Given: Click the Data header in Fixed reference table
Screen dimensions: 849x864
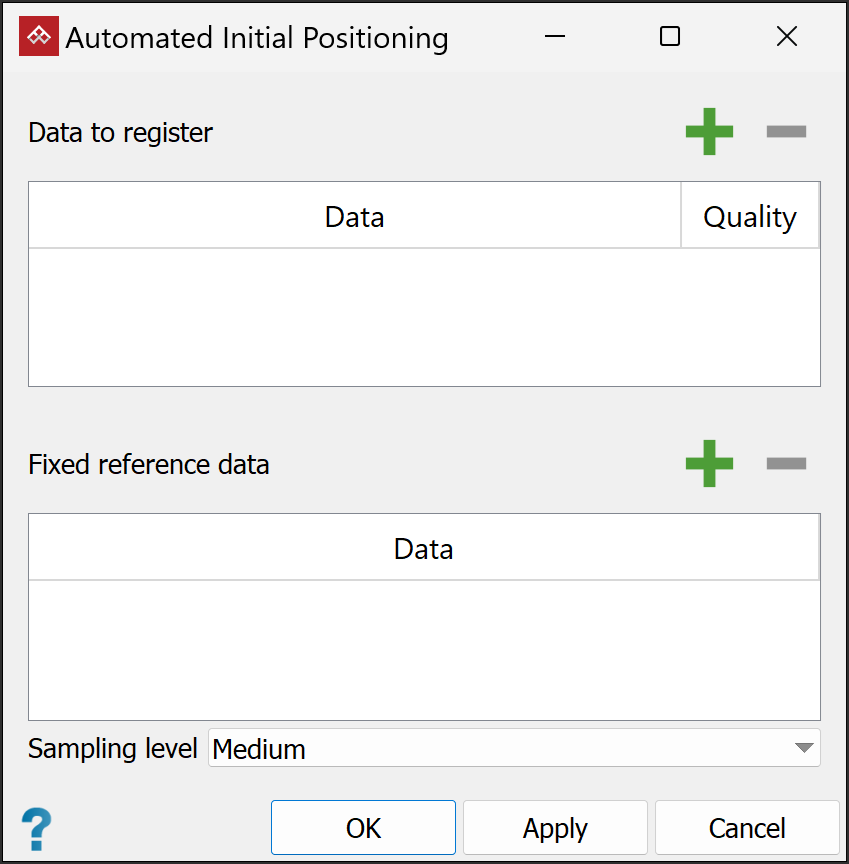Looking at the screenshot, I should [x=423, y=548].
